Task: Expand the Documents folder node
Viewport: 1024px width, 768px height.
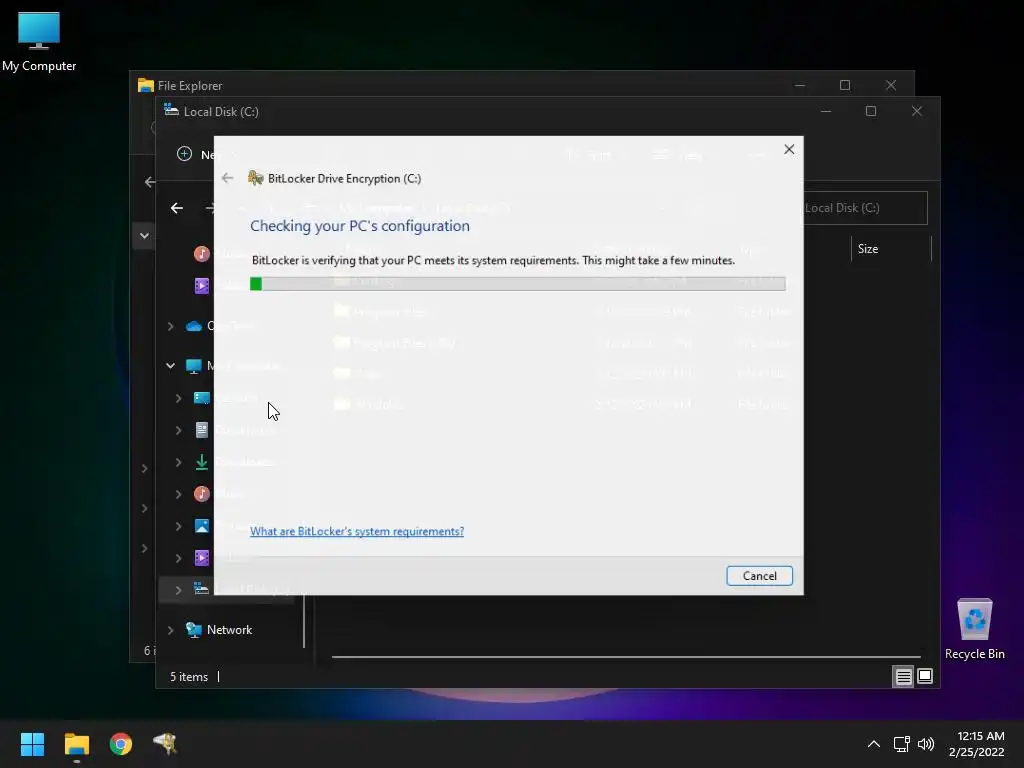Action: pyautogui.click(x=178, y=430)
